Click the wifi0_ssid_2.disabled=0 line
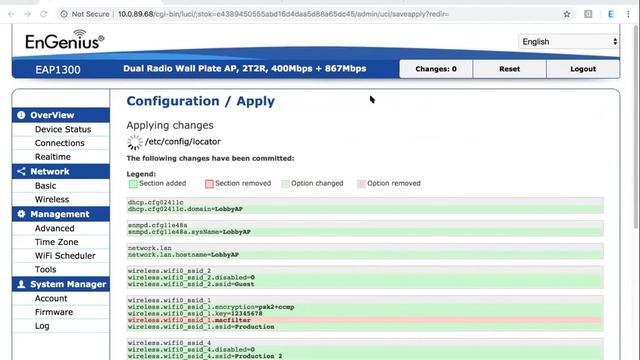Image resolution: width=640 pixels, height=360 pixels. (365, 278)
